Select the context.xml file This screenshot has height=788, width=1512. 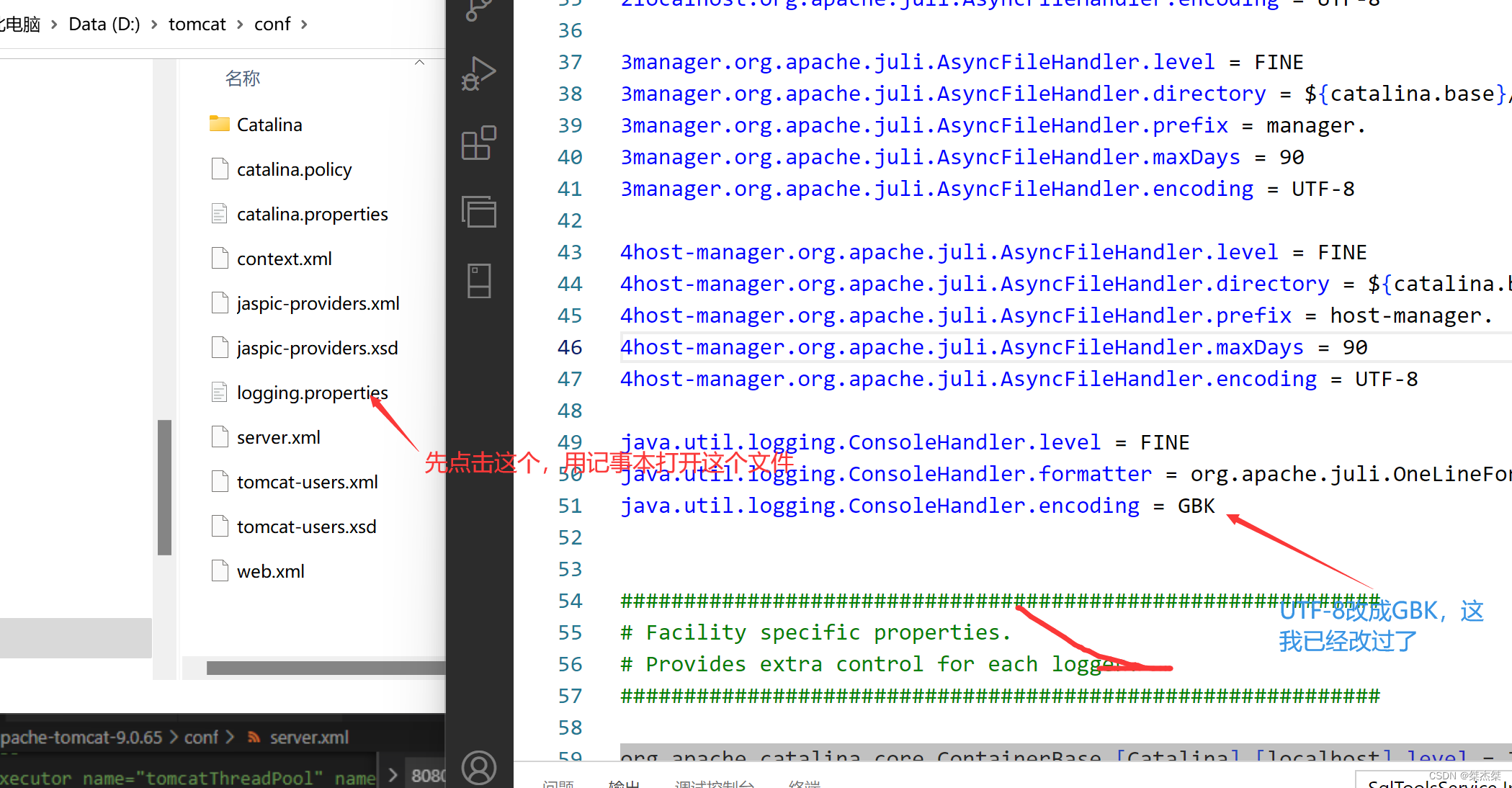[284, 259]
